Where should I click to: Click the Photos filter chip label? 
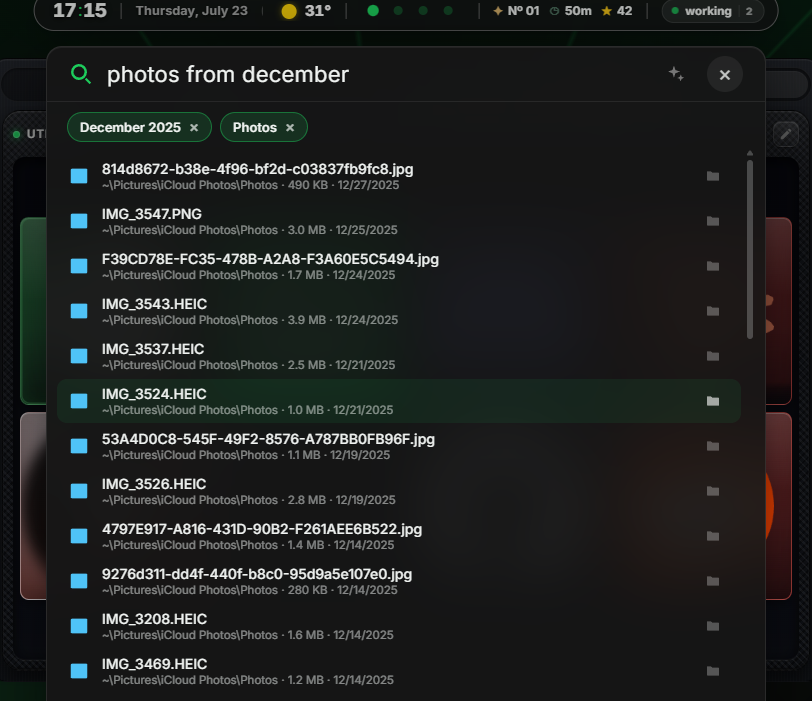255,128
